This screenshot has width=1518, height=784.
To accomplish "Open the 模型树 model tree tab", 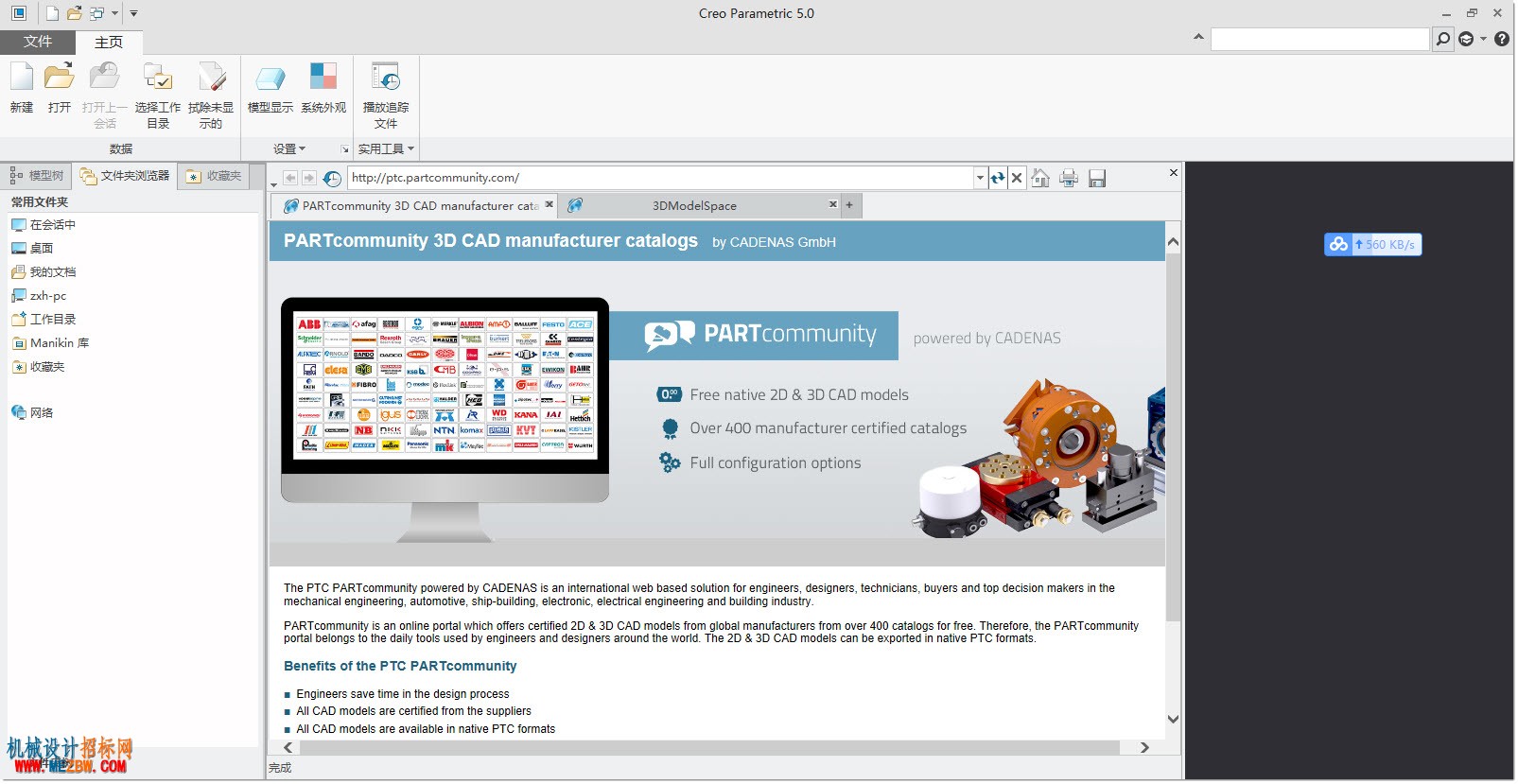I will 37,176.
